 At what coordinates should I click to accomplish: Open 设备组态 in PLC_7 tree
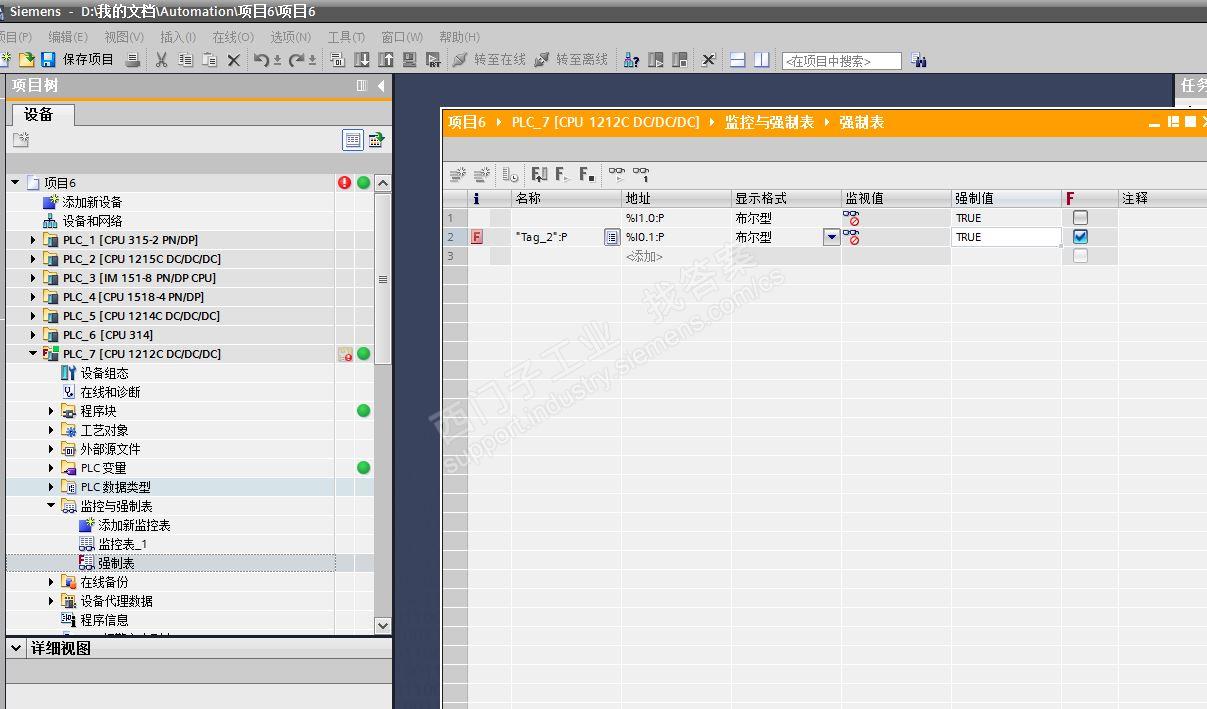[104, 373]
